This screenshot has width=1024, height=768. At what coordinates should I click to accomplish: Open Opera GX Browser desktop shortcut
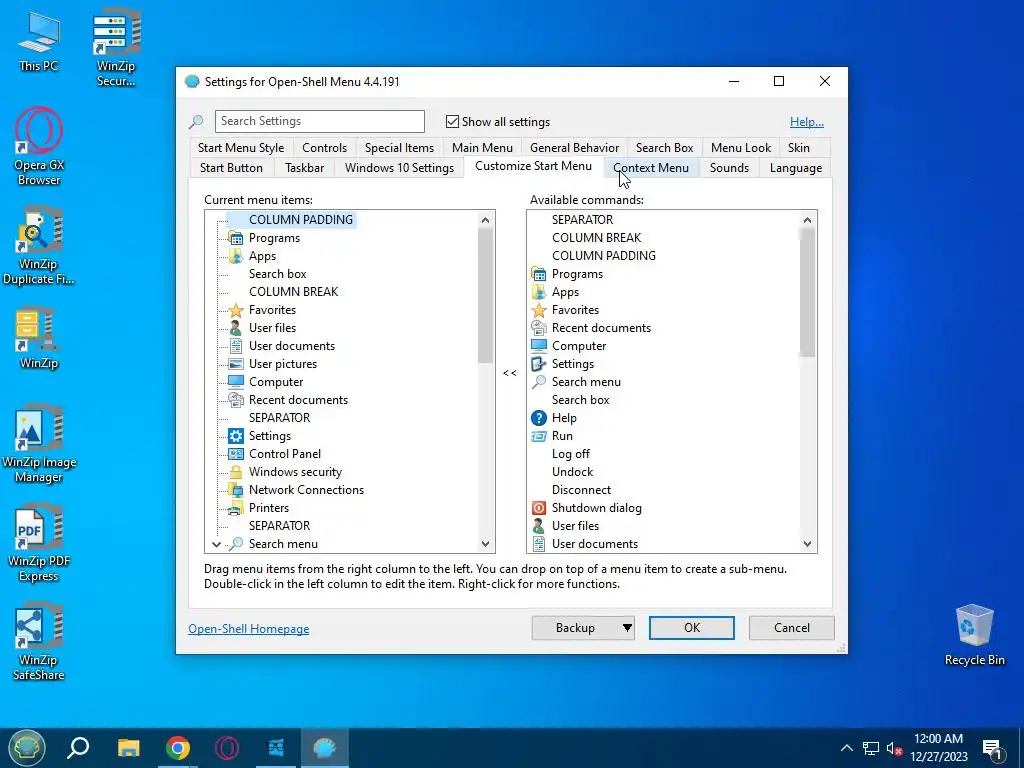point(39,146)
